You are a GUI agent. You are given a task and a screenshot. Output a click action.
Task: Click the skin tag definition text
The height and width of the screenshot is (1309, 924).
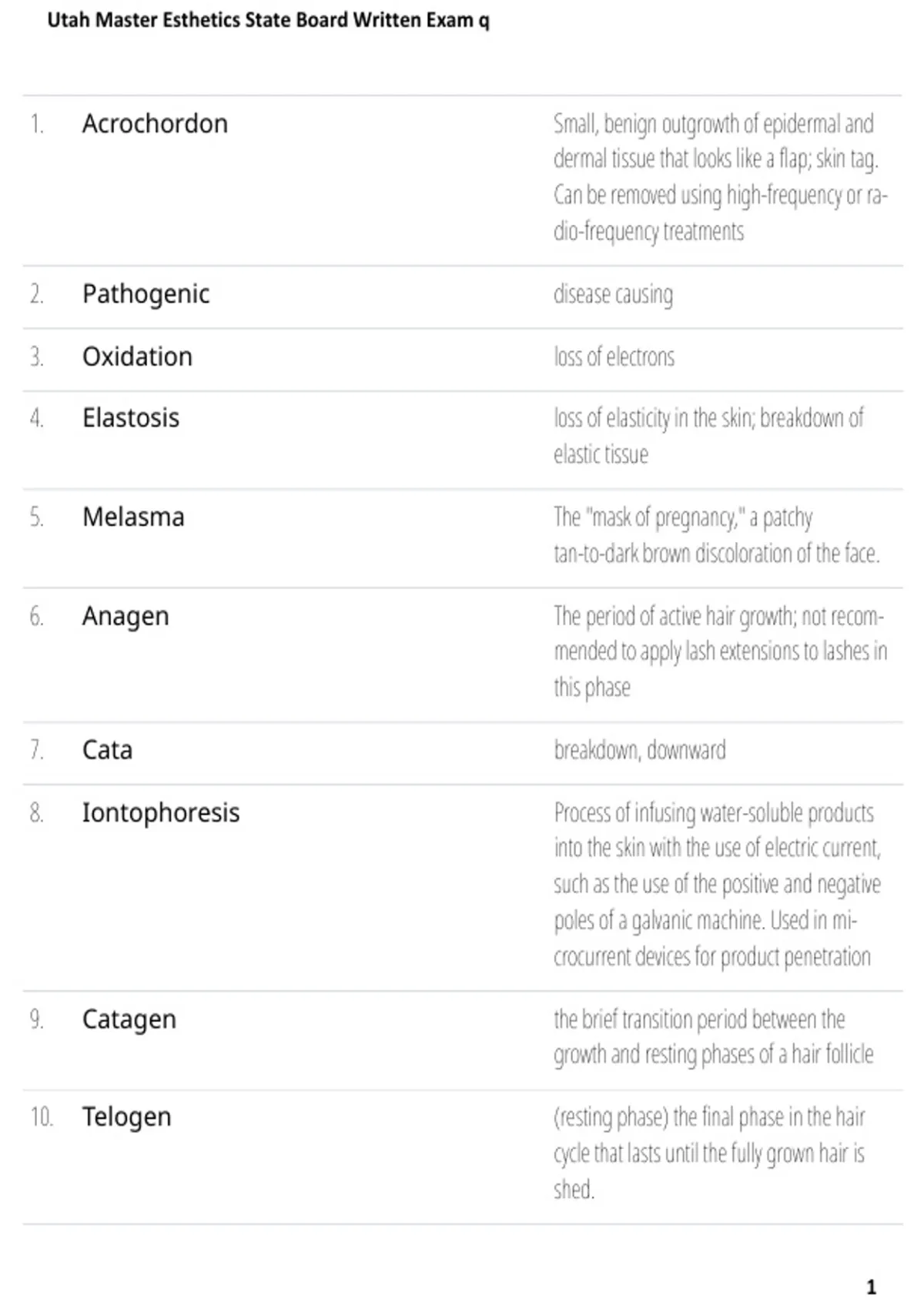pos(721,177)
